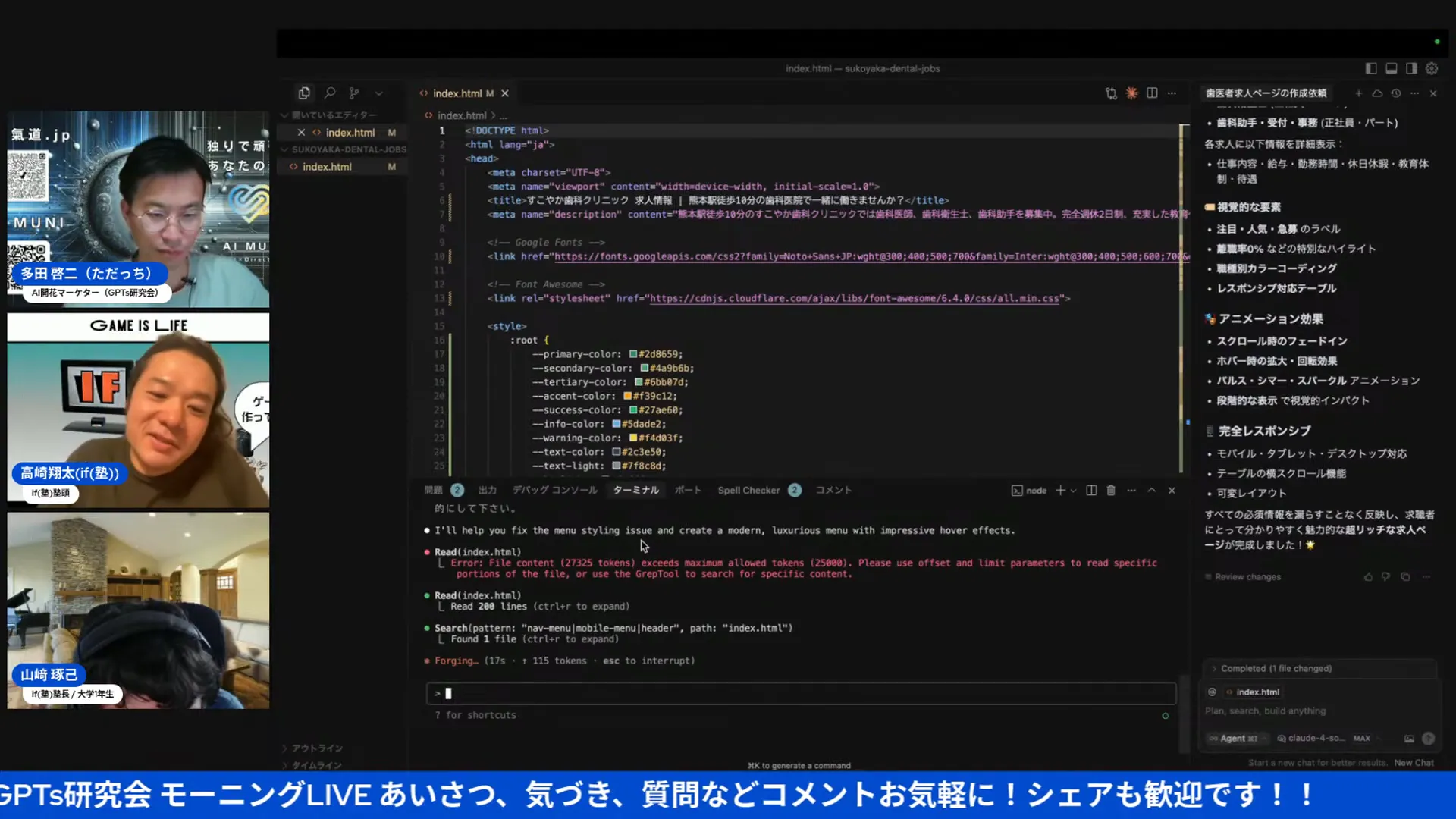The width and height of the screenshot is (1456, 819).
Task: Toggle bottom panel layout icon
Action: (x=1392, y=68)
